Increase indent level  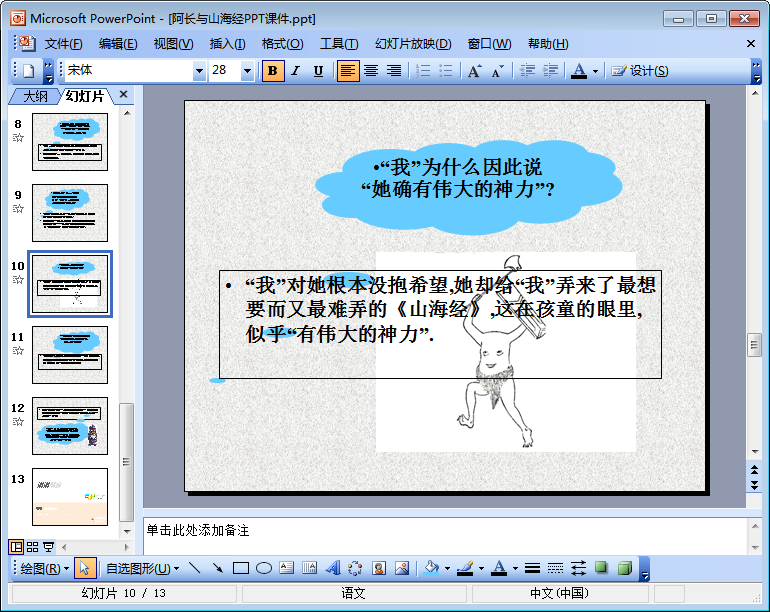550,71
